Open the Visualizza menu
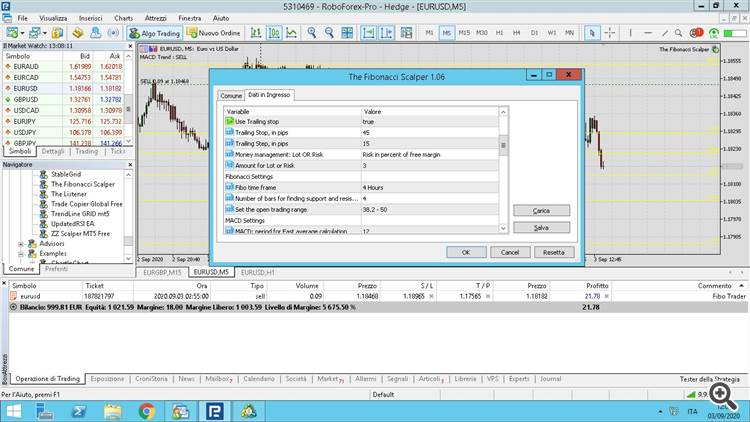The image size is (750, 422). click(53, 18)
